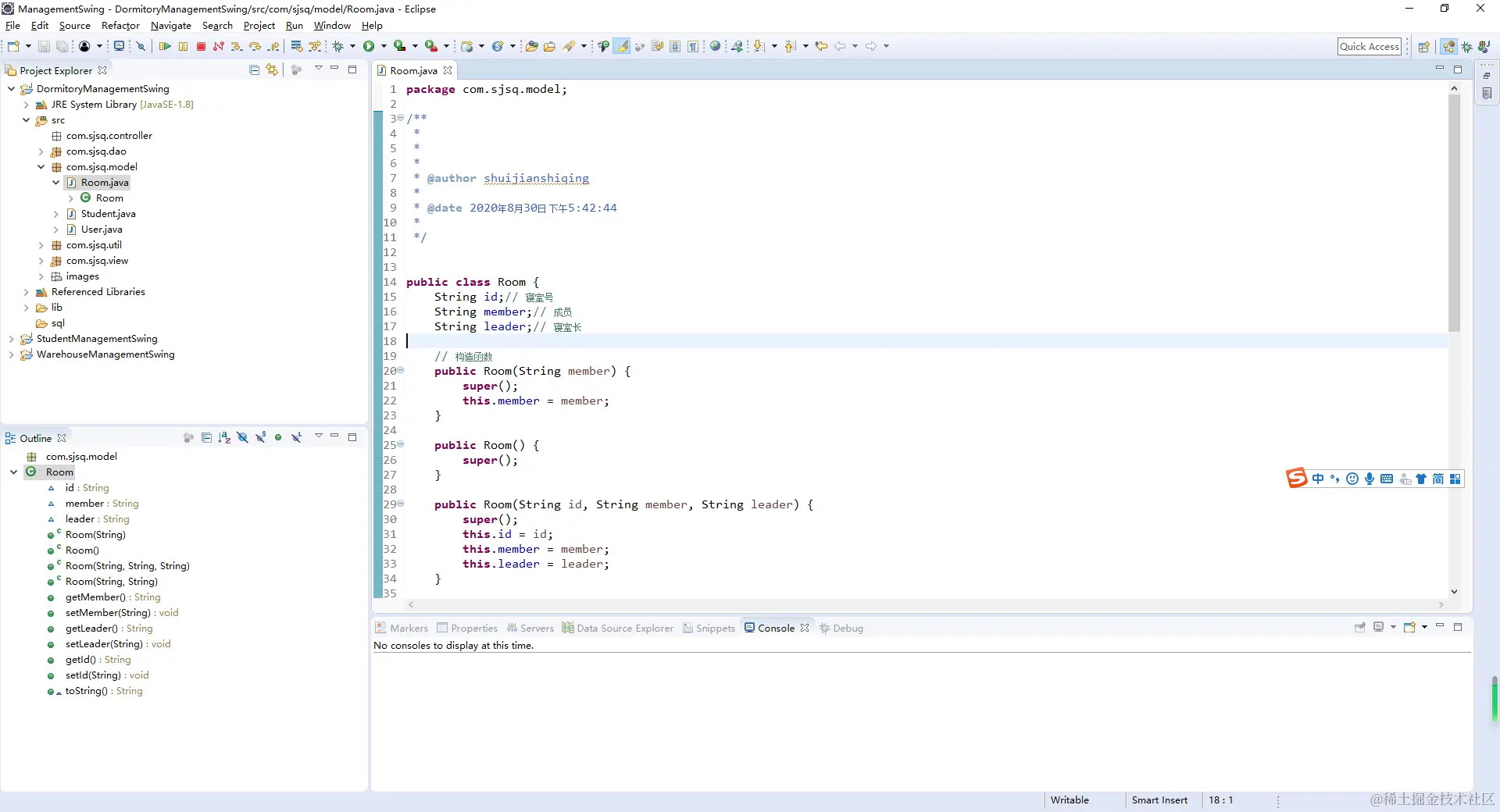Click the Sogou soft keyboard icon
The height and width of the screenshot is (812, 1500).
[1387, 479]
